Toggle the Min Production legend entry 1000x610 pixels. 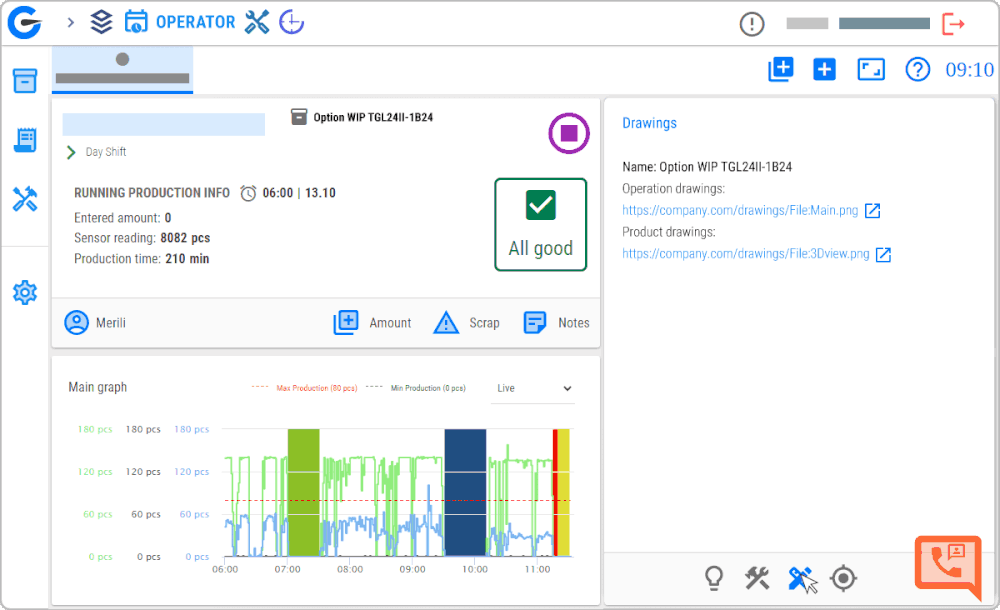pos(416,388)
